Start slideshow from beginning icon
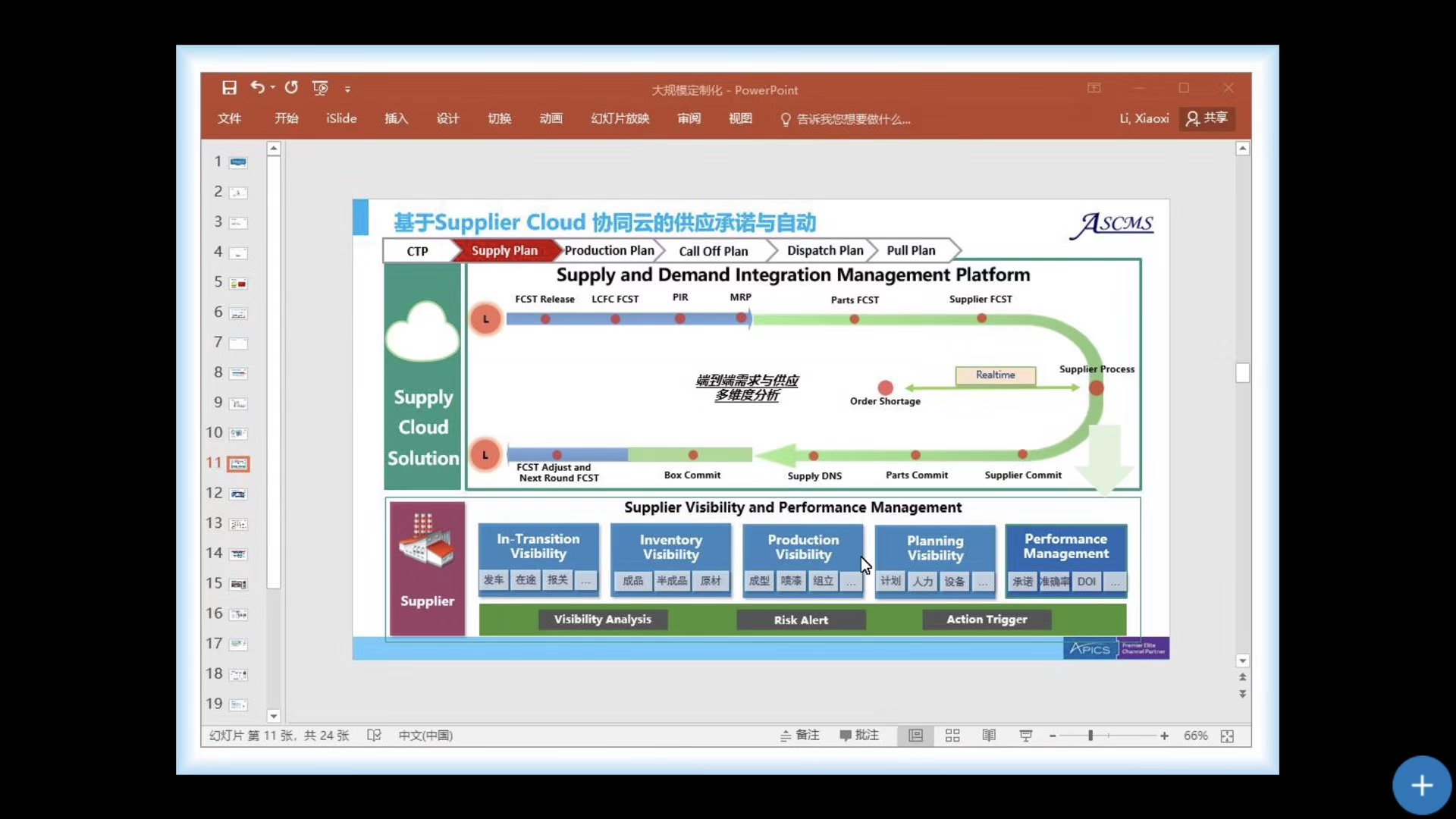The image size is (1456, 819). pyautogui.click(x=320, y=88)
